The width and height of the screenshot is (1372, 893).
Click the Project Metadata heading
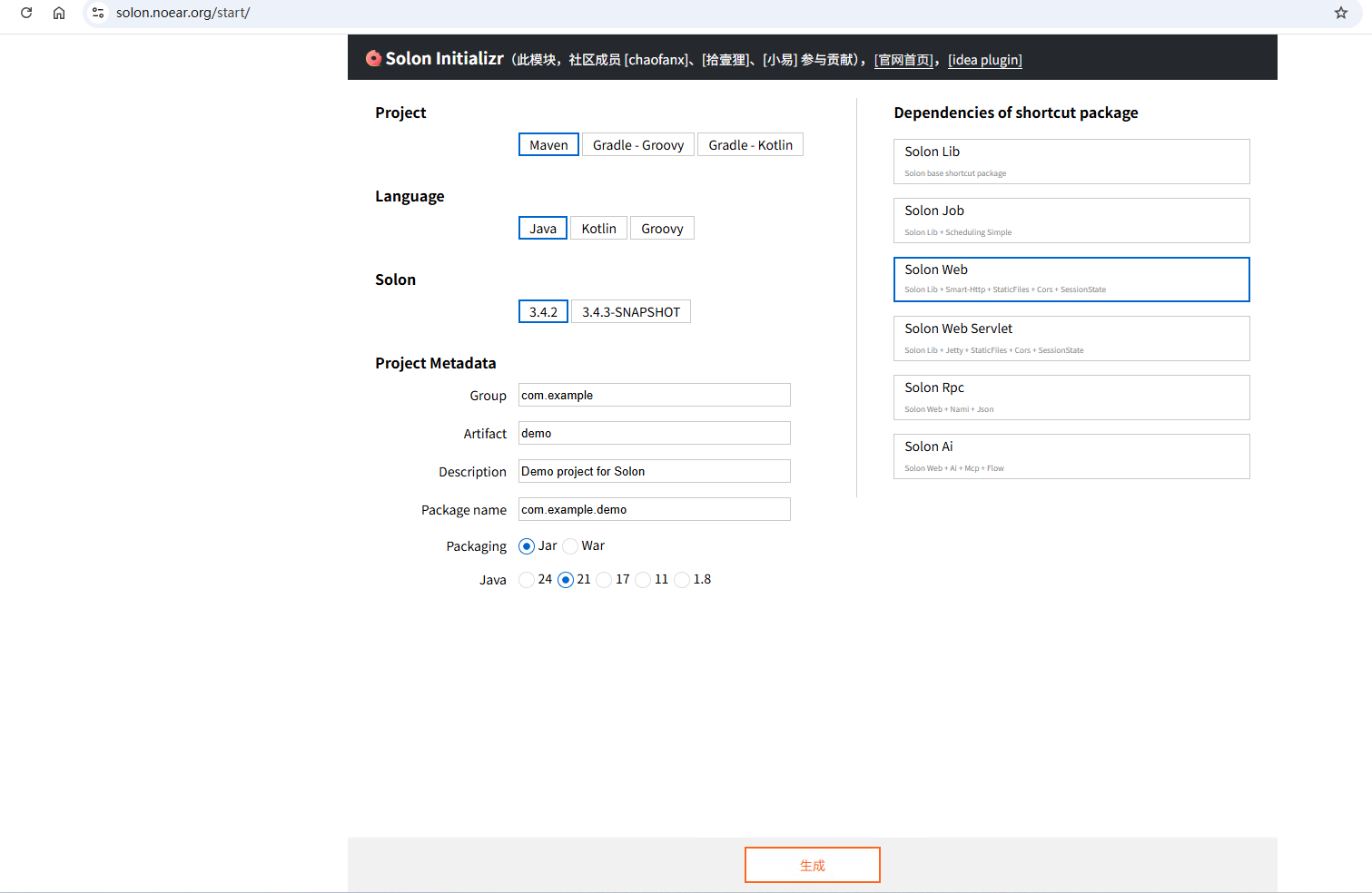click(436, 363)
